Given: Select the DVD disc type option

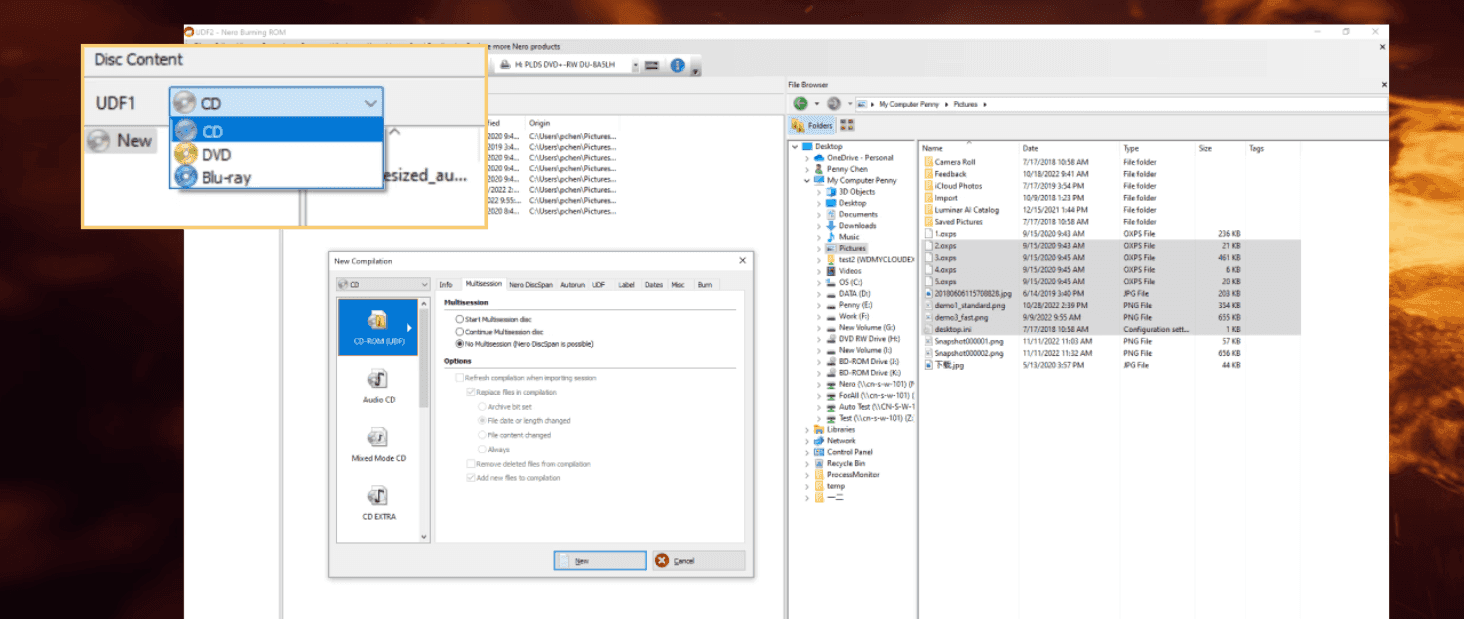Looking at the screenshot, I should click(277, 154).
